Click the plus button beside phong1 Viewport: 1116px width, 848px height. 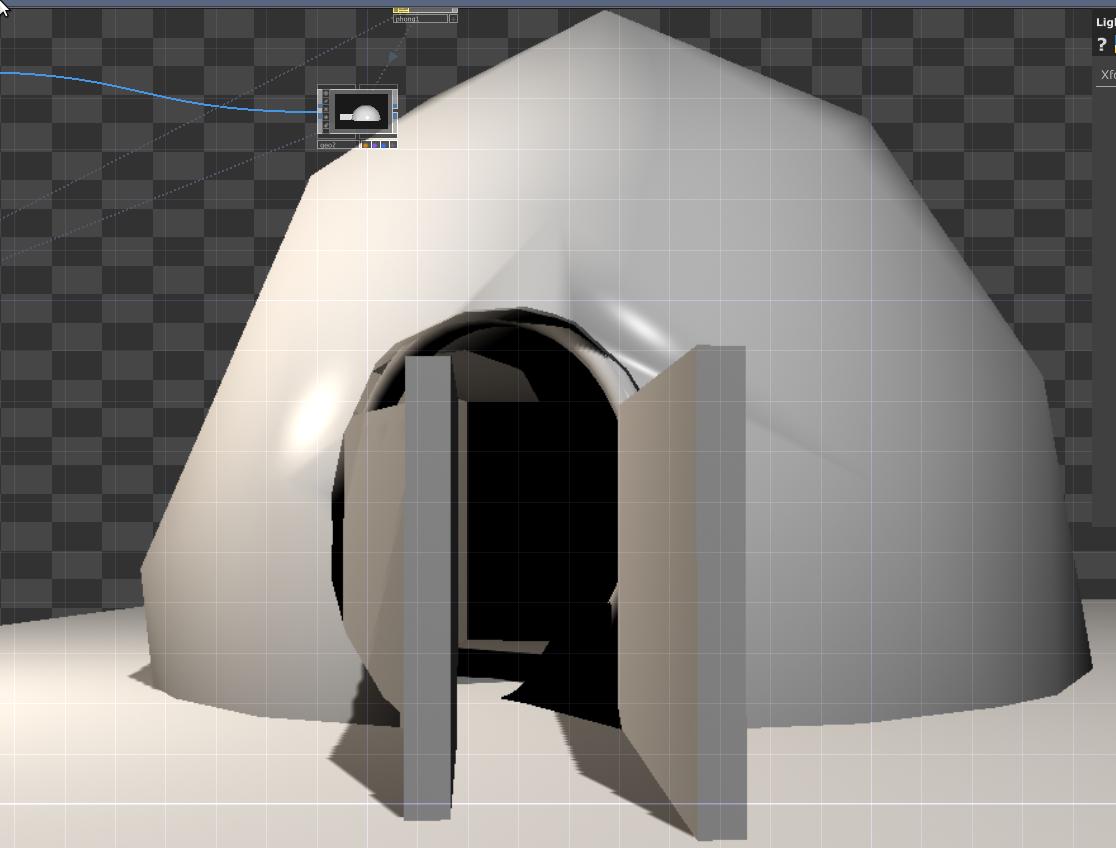453,19
